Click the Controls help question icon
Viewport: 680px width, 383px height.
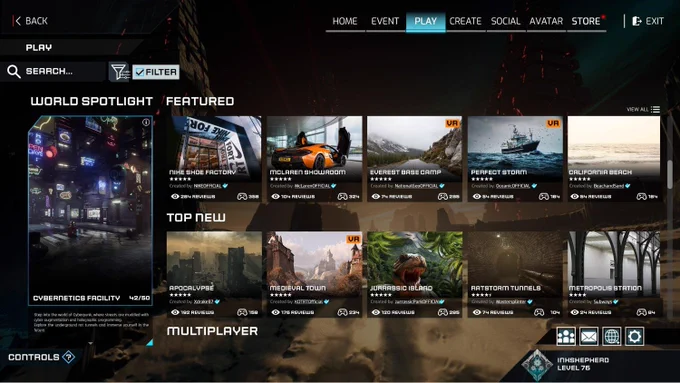[69, 357]
